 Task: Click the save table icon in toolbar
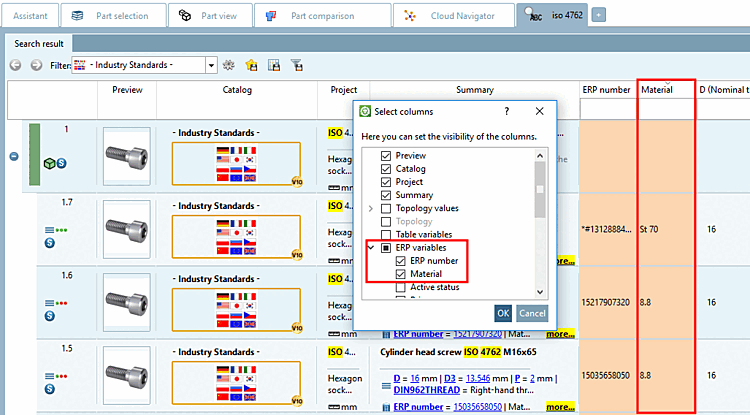pyautogui.click(x=274, y=65)
